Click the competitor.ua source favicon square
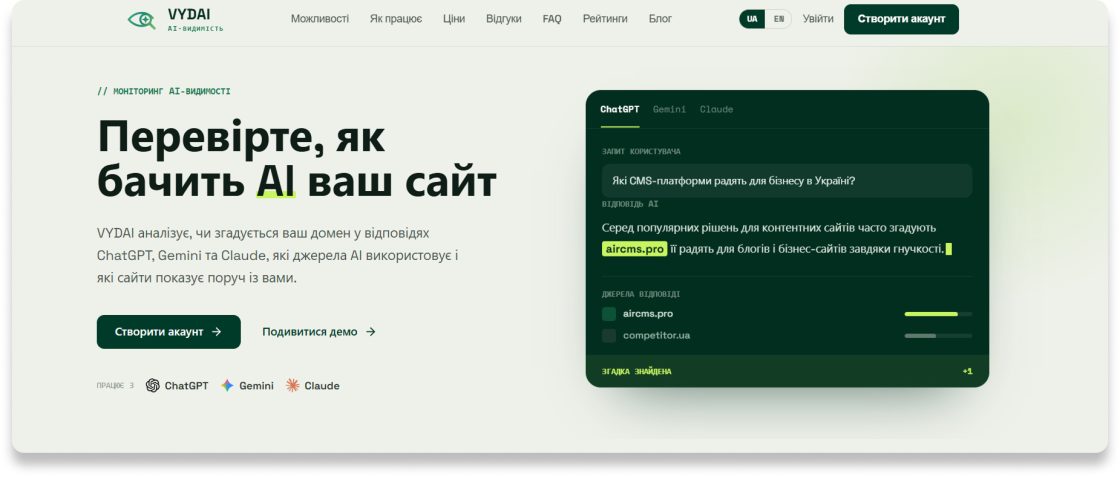Viewport: 1120px width, 477px height. 609,336
